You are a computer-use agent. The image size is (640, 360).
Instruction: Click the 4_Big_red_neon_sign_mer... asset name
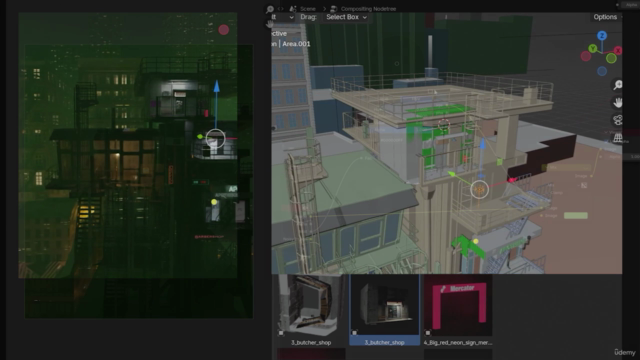[458, 342]
